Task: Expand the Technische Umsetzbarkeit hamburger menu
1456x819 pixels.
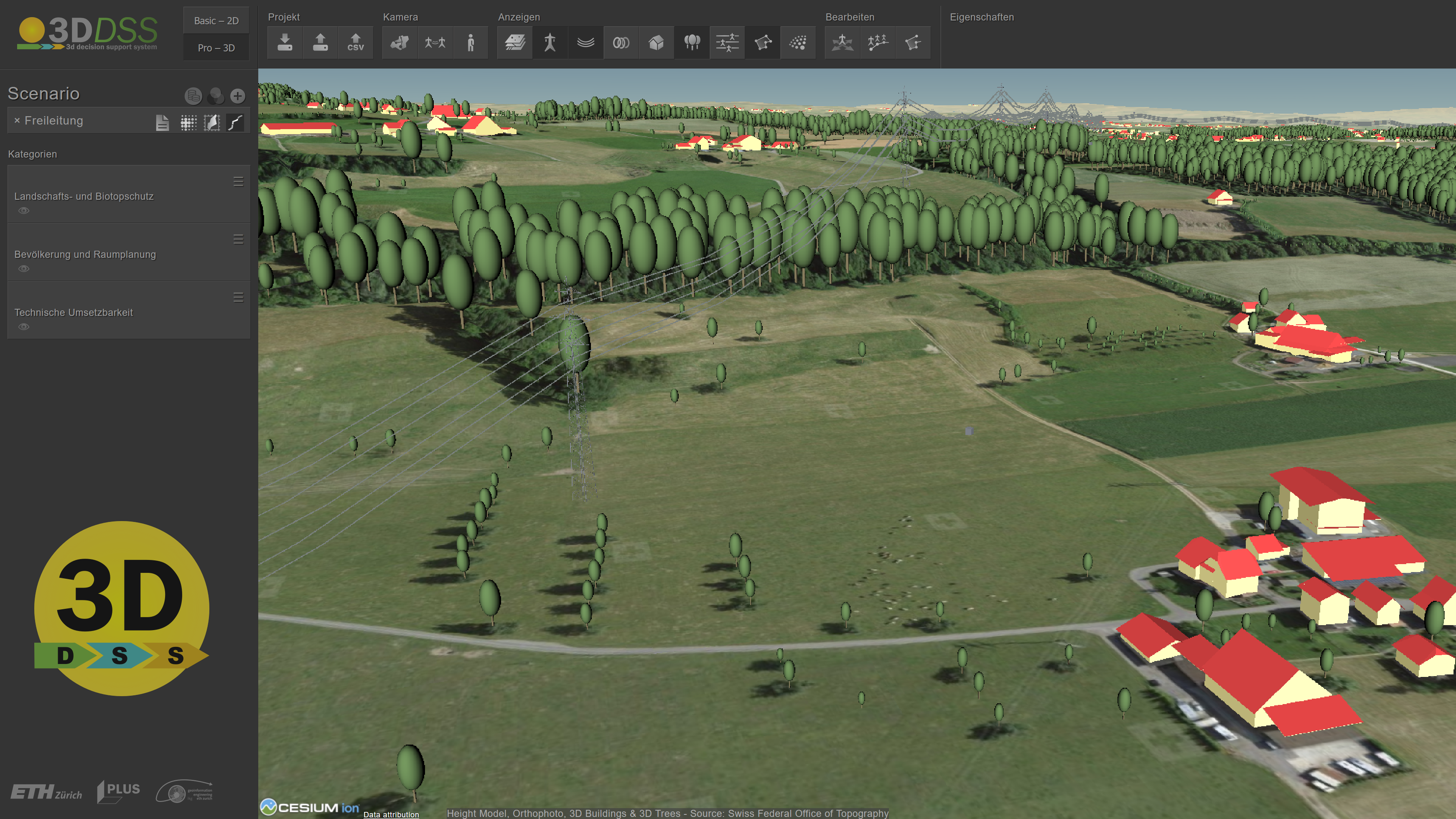Action: tap(238, 297)
